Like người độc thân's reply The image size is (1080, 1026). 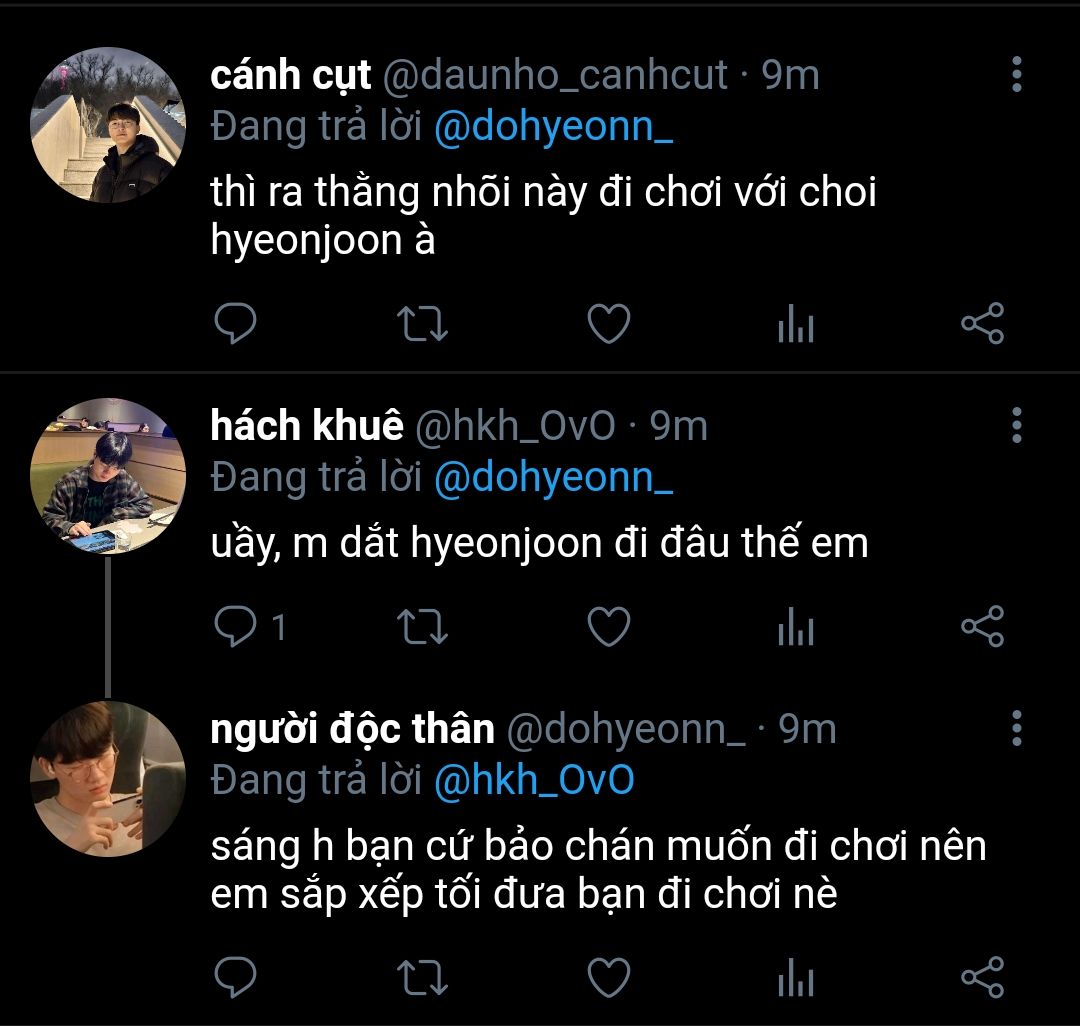[x=608, y=977]
